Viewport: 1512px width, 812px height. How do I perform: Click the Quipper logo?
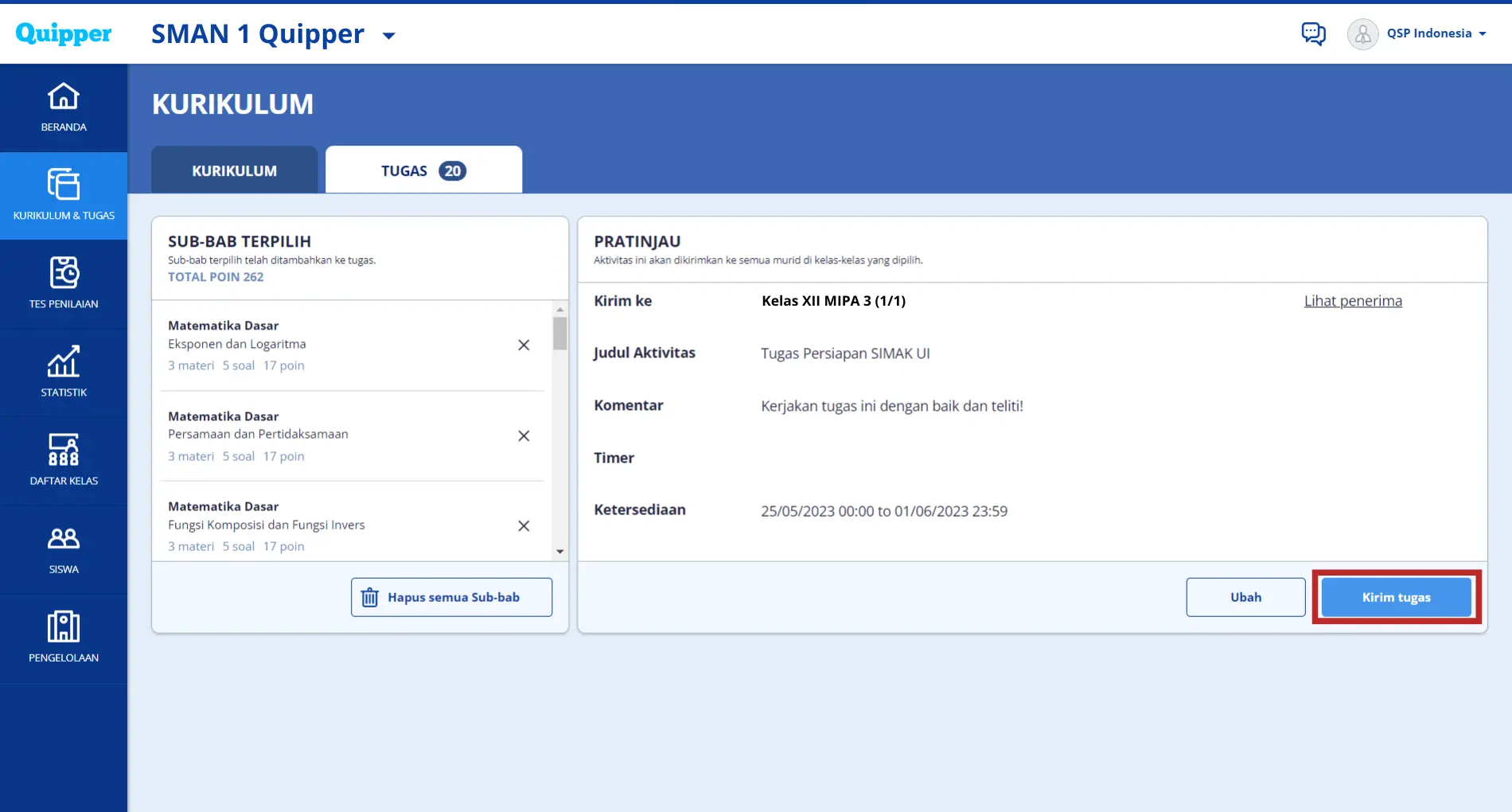click(x=64, y=33)
